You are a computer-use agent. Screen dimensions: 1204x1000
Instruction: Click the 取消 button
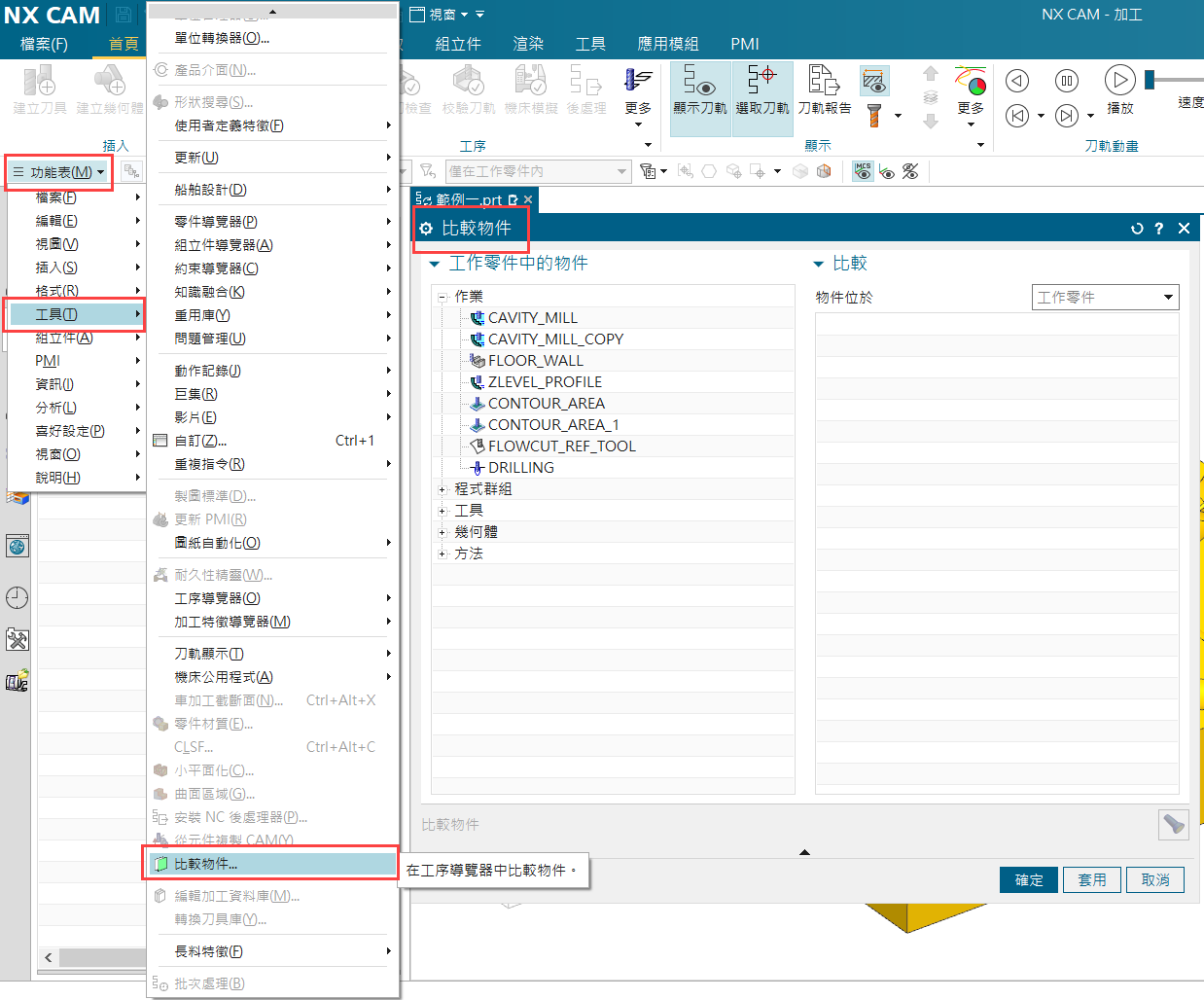pyautogui.click(x=1155, y=879)
